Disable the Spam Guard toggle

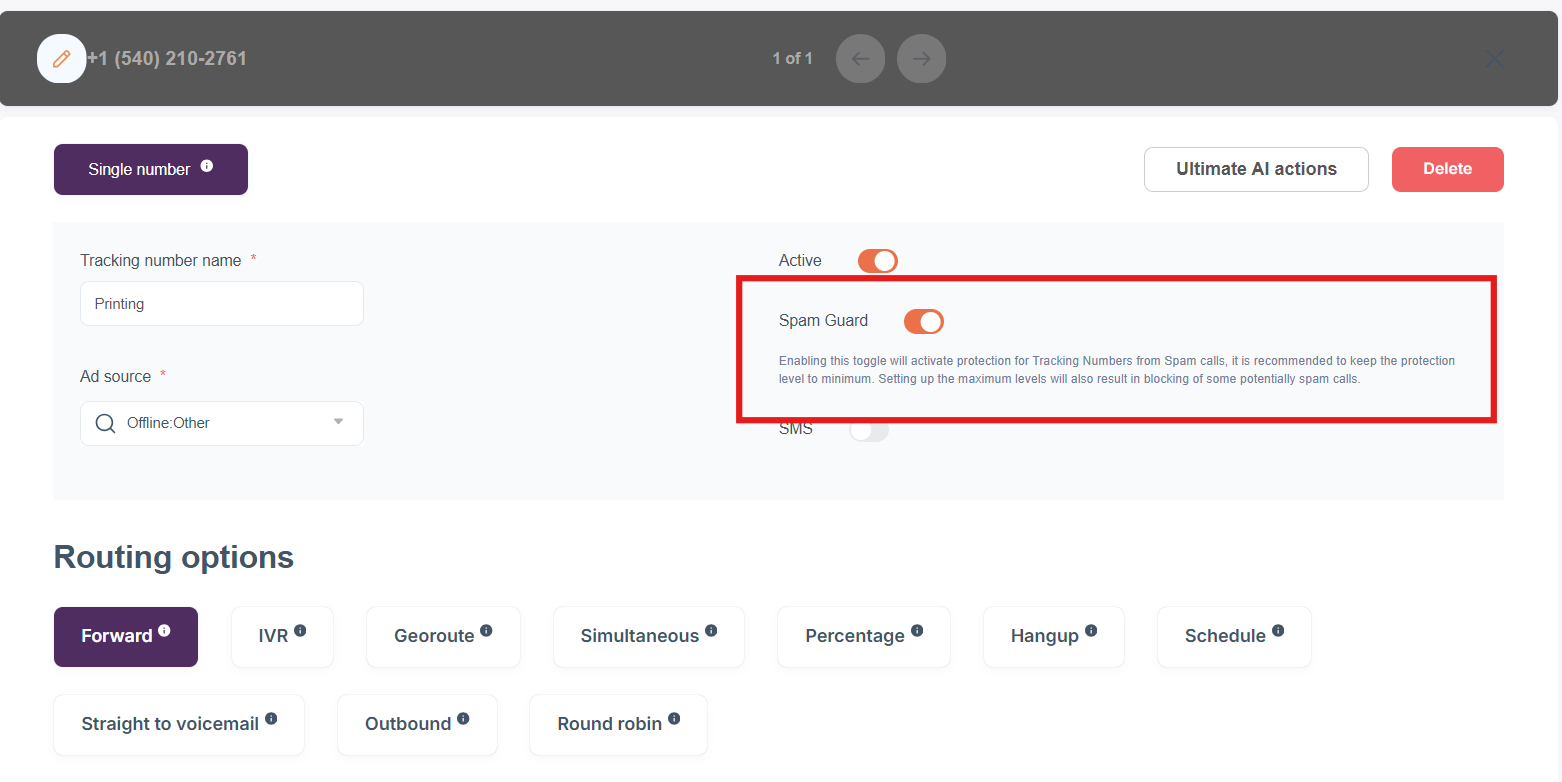pos(923,321)
